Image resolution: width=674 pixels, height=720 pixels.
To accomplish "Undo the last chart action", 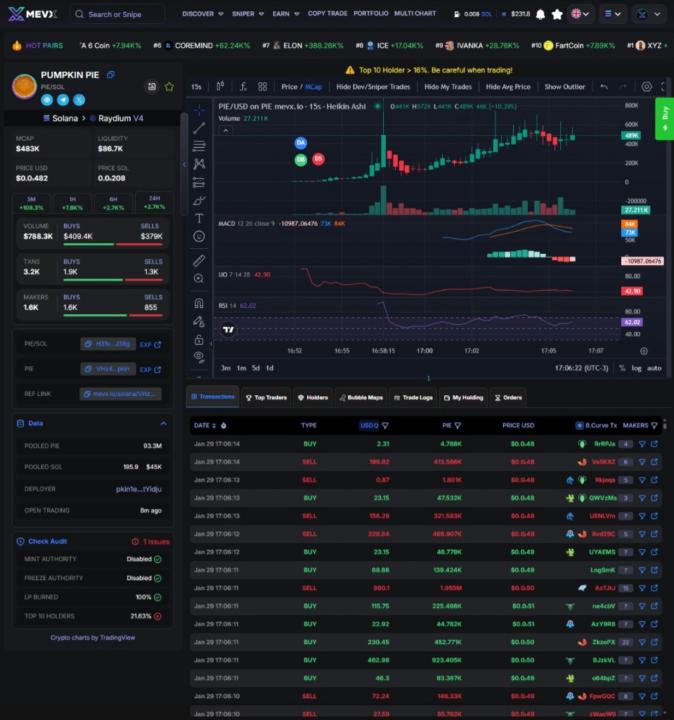I will (604, 86).
